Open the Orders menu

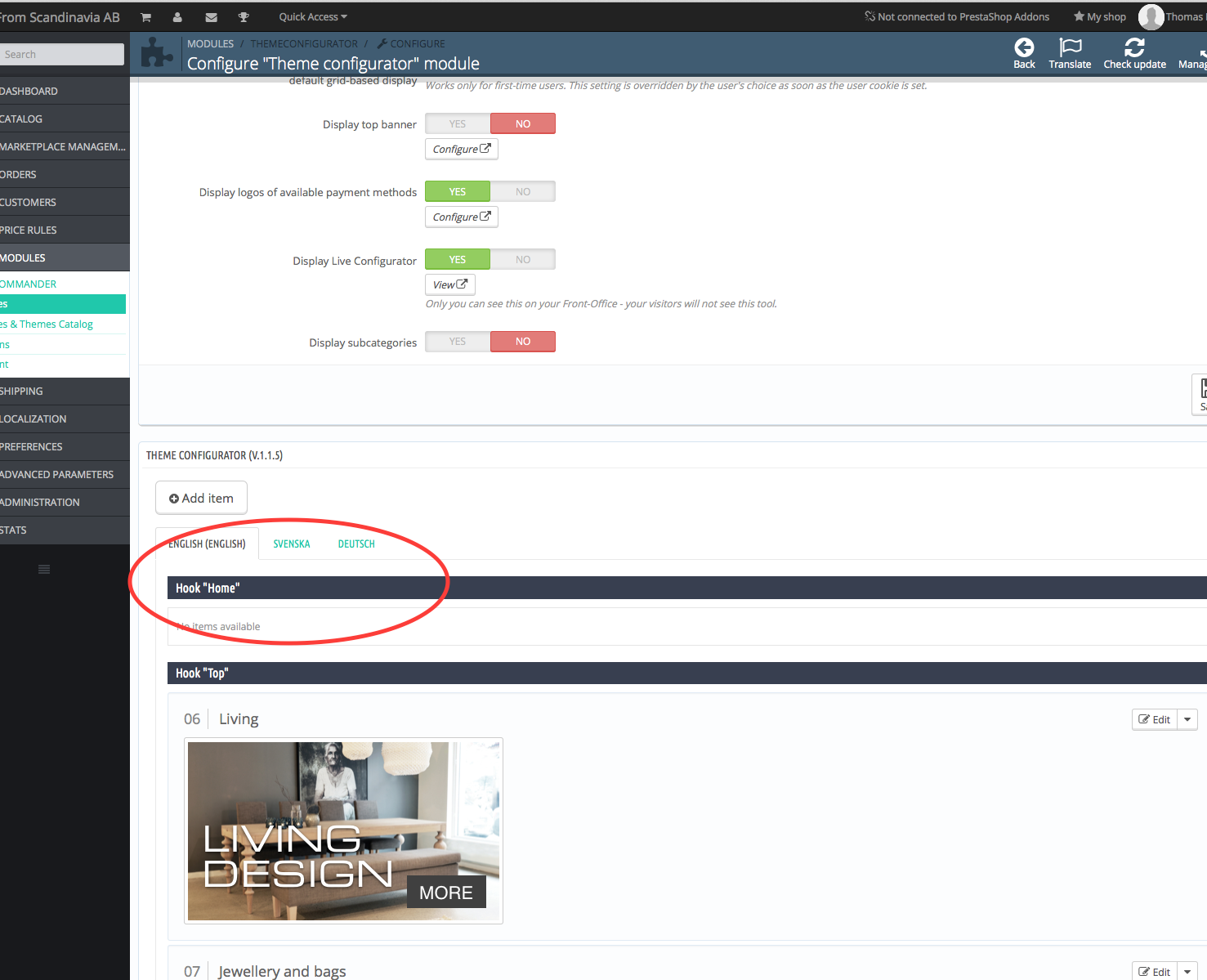pos(65,174)
